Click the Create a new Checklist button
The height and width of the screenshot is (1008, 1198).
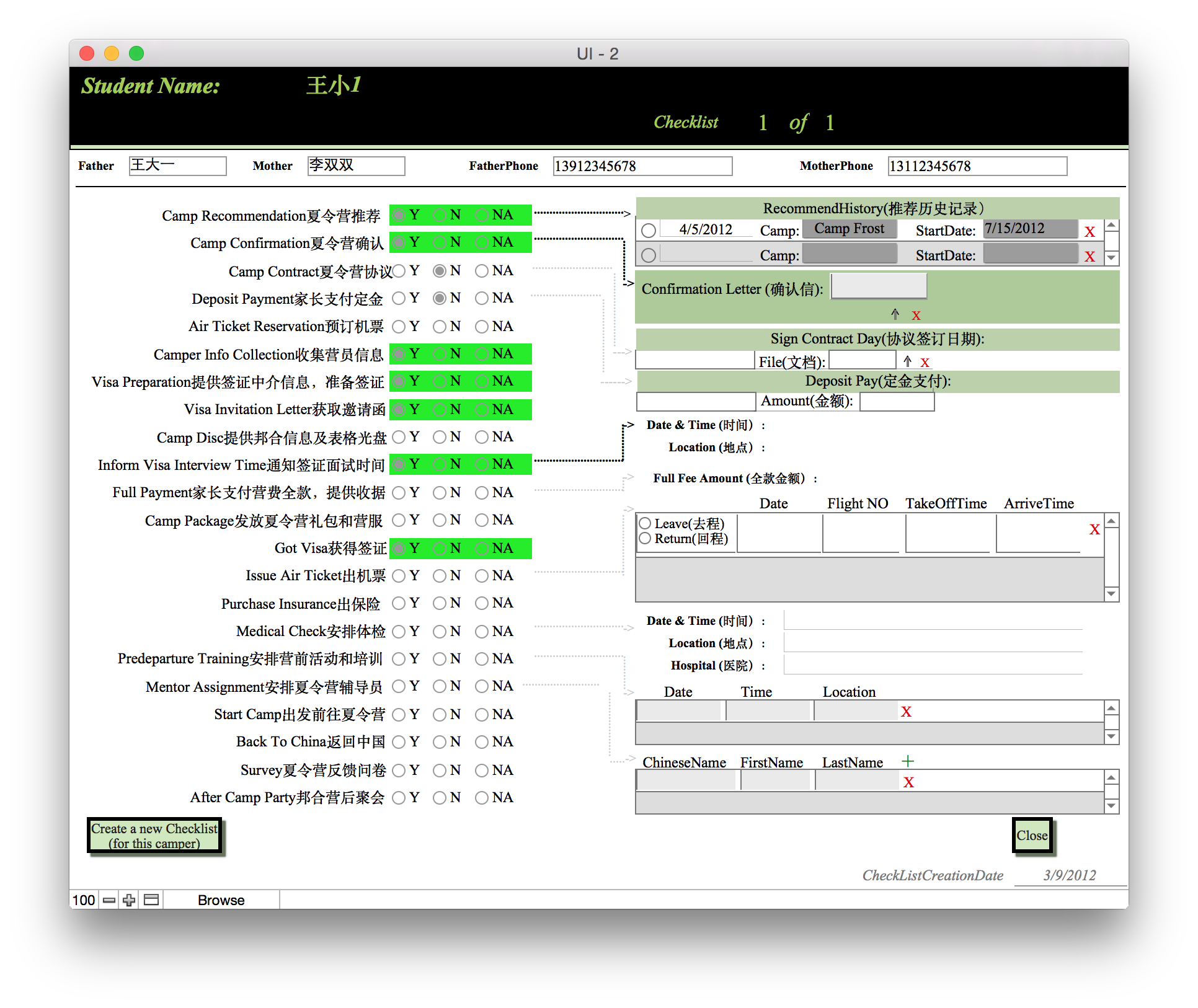[x=154, y=836]
